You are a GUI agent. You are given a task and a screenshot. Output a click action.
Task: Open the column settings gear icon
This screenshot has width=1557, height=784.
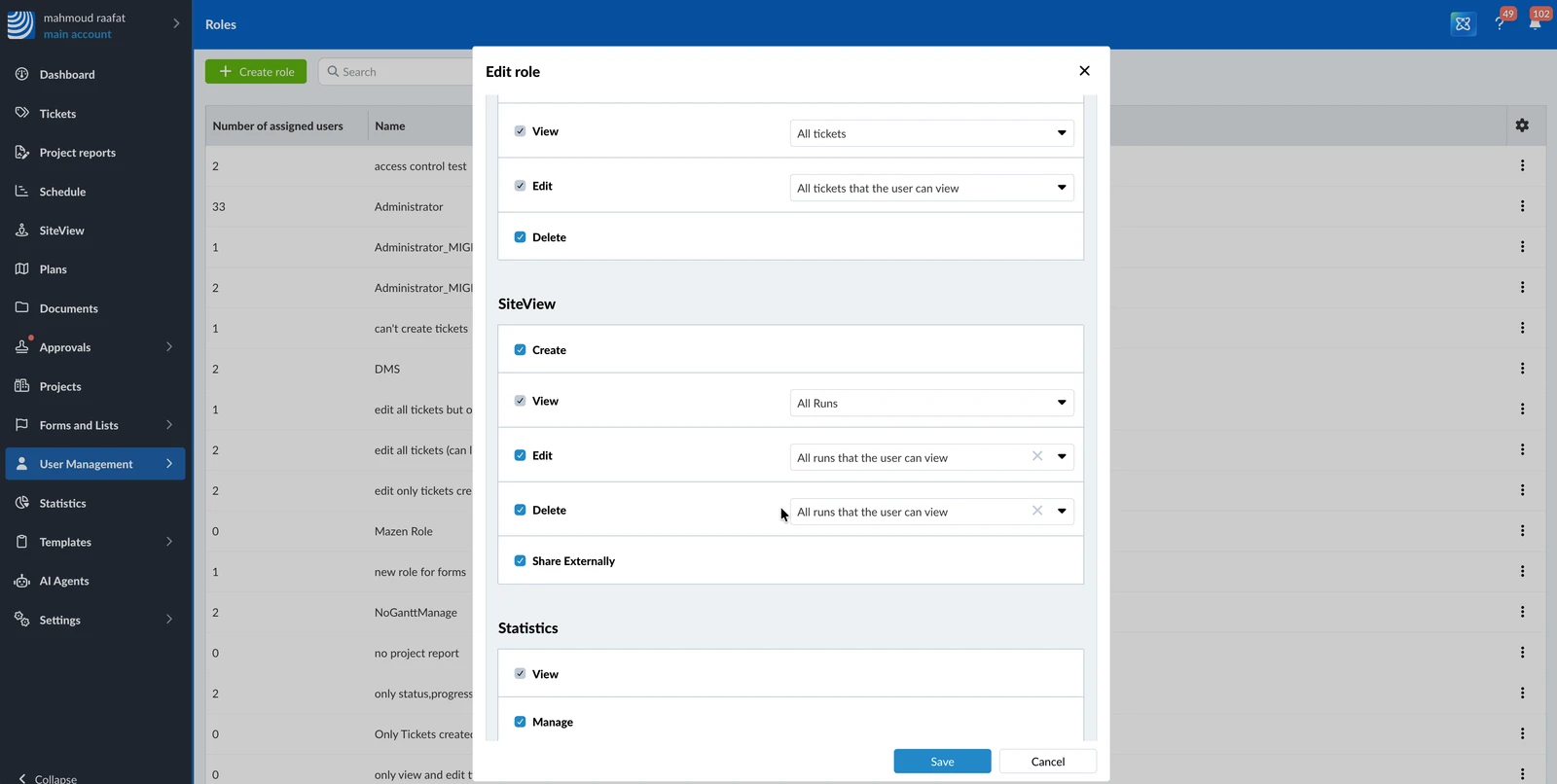1522,125
